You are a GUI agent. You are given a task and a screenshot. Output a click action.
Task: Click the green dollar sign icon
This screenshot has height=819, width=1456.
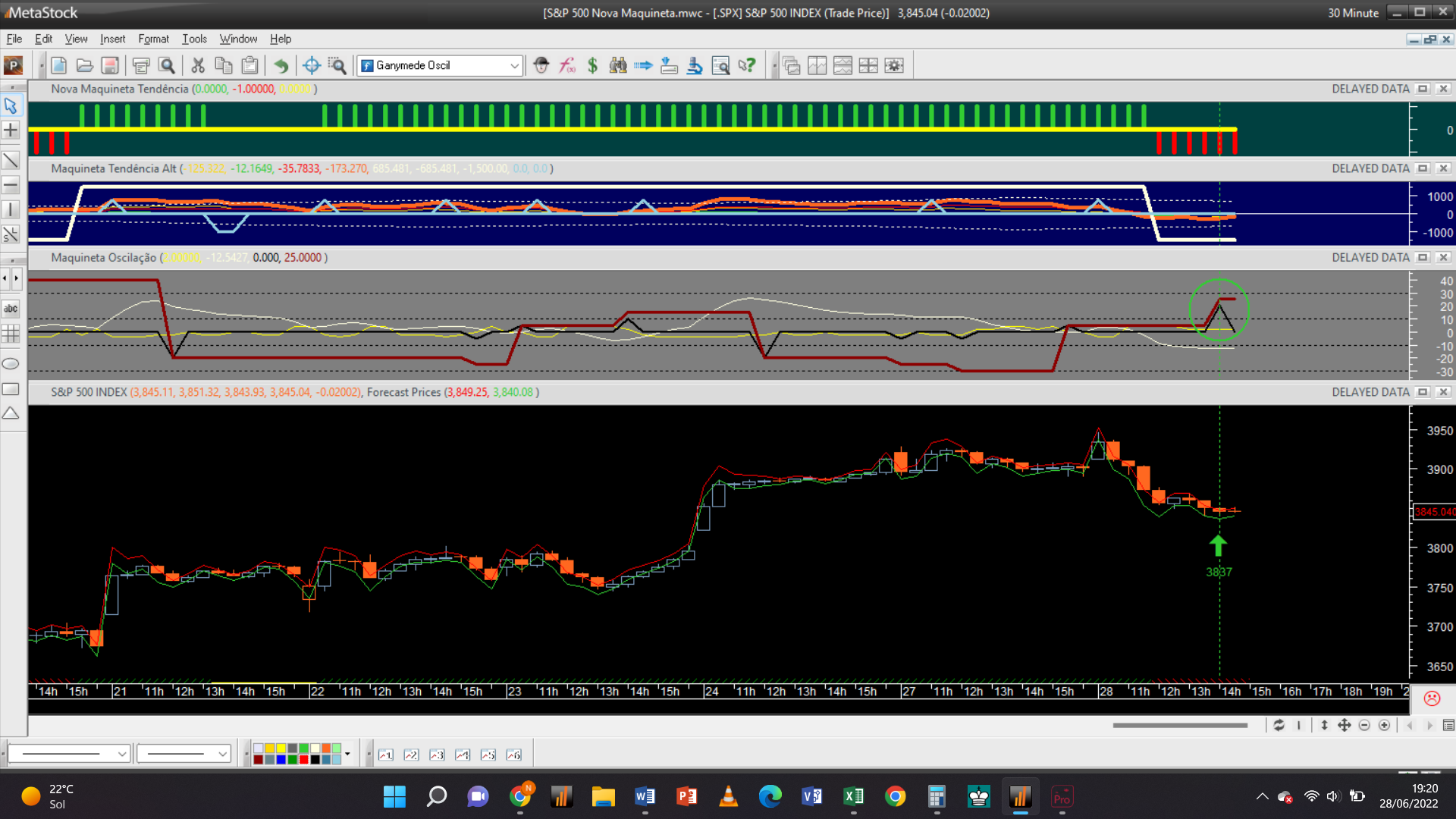tap(592, 66)
